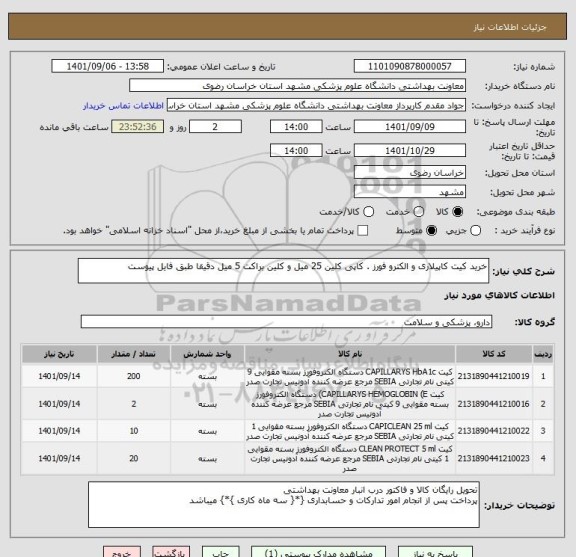Viewport: 576px width, 557px height.
Task: Select the کالا/خدمت radio button
Action: click(368, 212)
